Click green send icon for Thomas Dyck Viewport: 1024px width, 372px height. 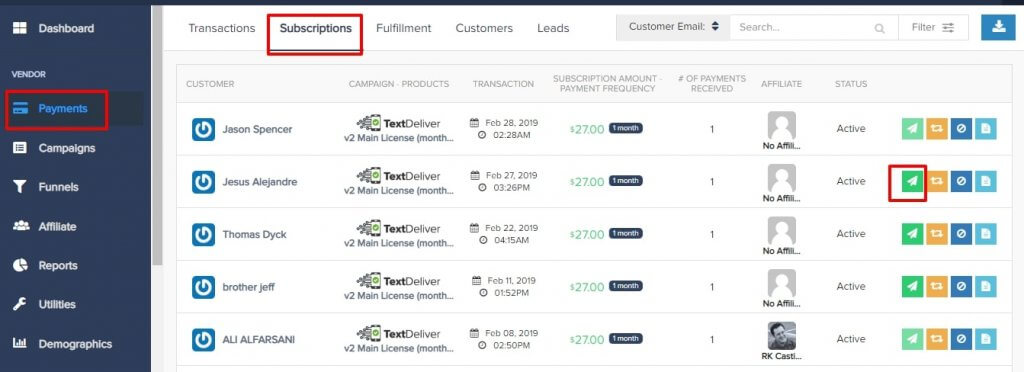[913, 234]
